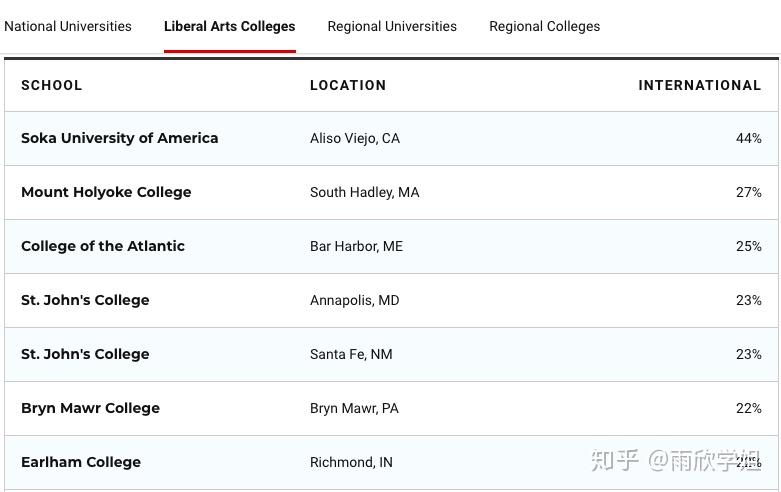
Task: Click the Aliso Viejo, CA location cell
Action: [x=355, y=138]
